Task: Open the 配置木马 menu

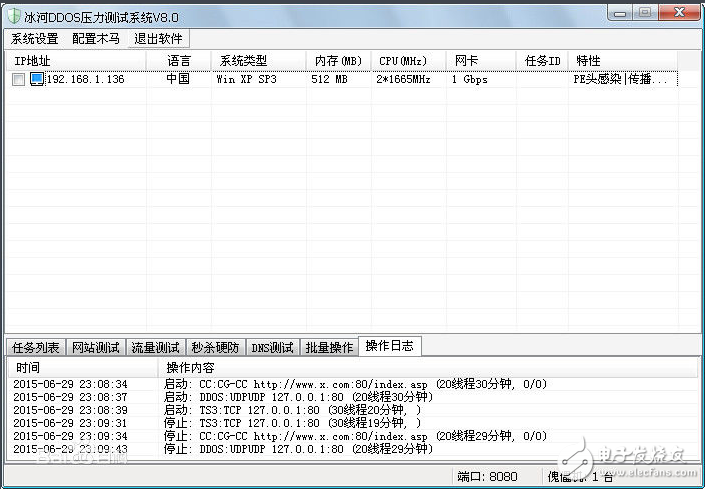Action: 96,39
